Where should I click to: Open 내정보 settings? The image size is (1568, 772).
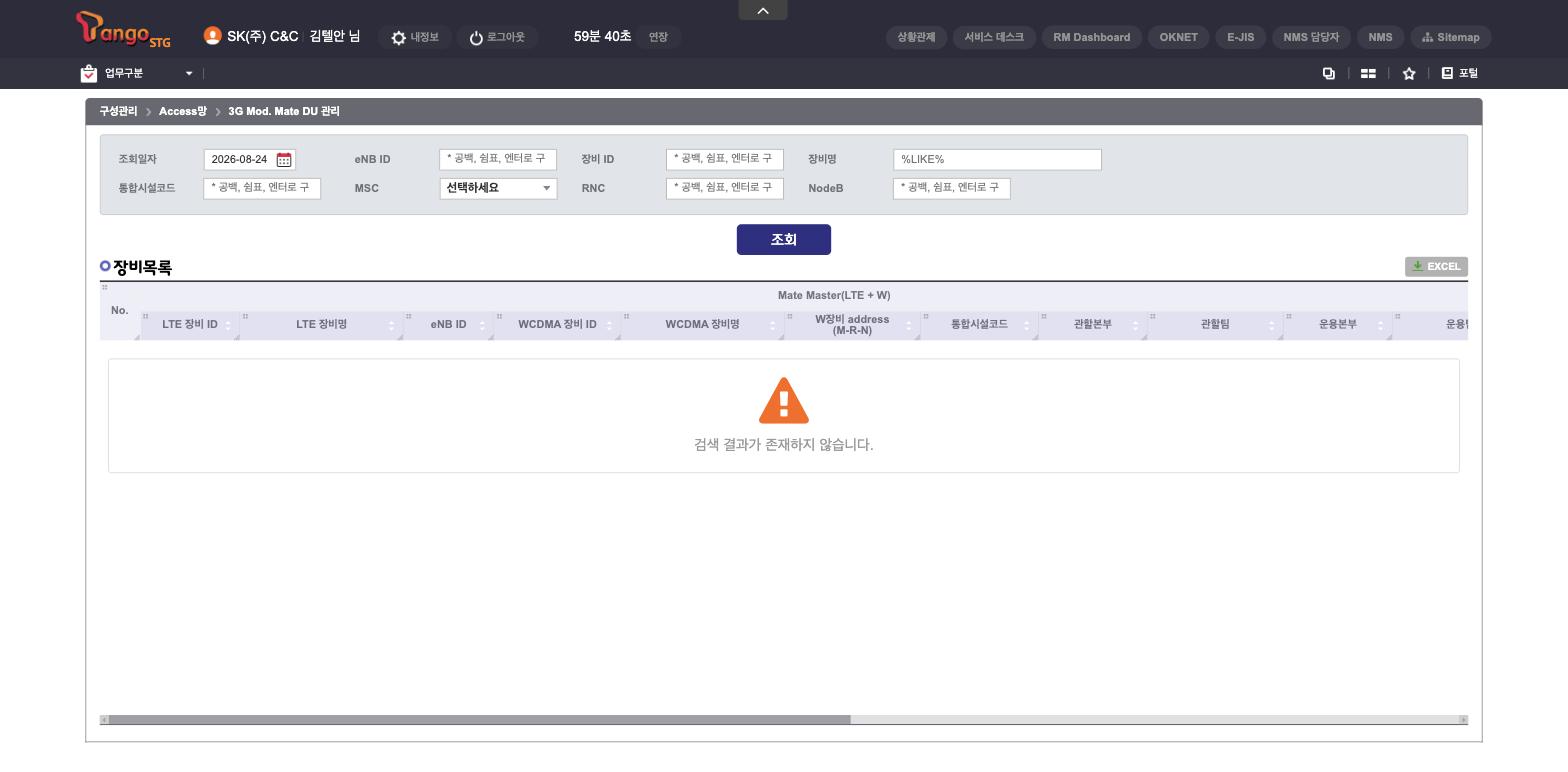pyautogui.click(x=415, y=37)
